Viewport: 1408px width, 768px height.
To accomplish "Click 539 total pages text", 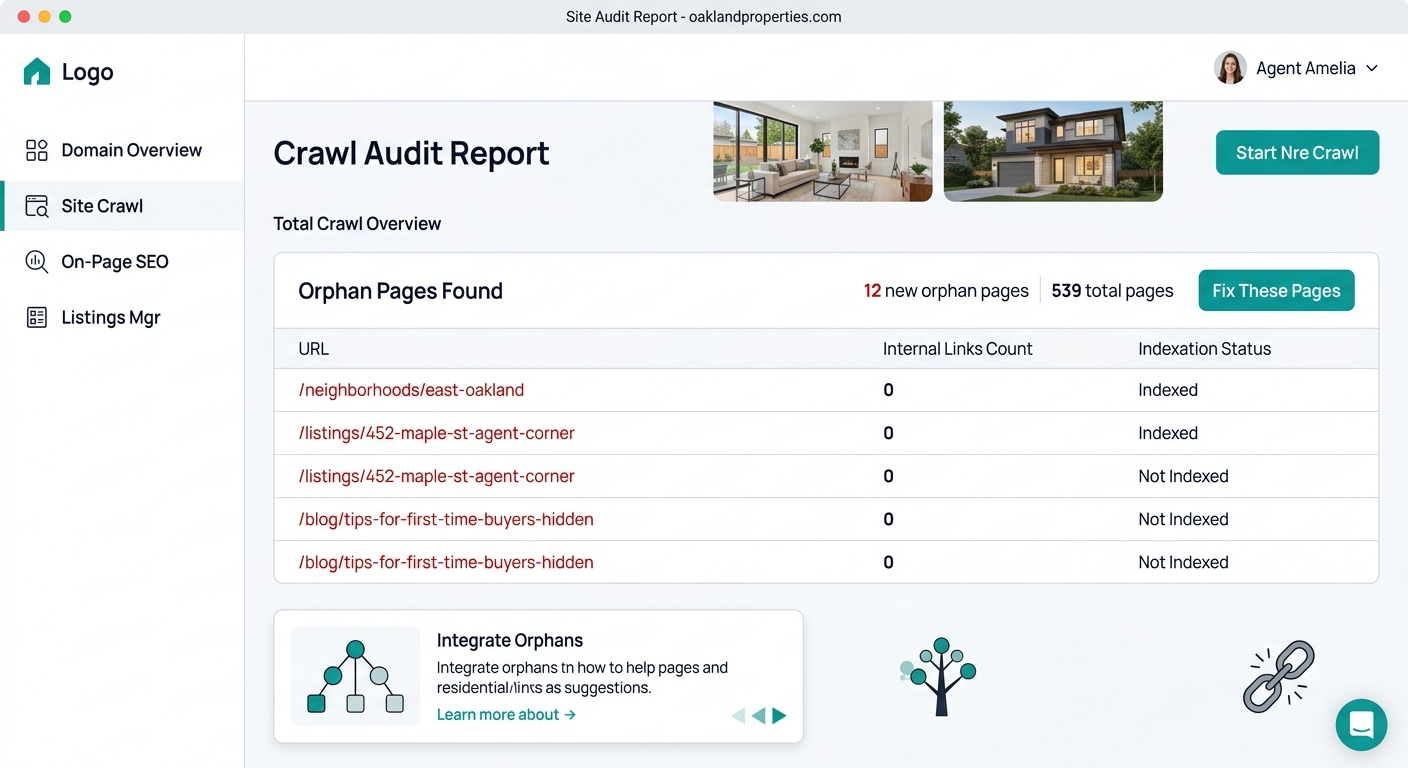I will pyautogui.click(x=1112, y=291).
